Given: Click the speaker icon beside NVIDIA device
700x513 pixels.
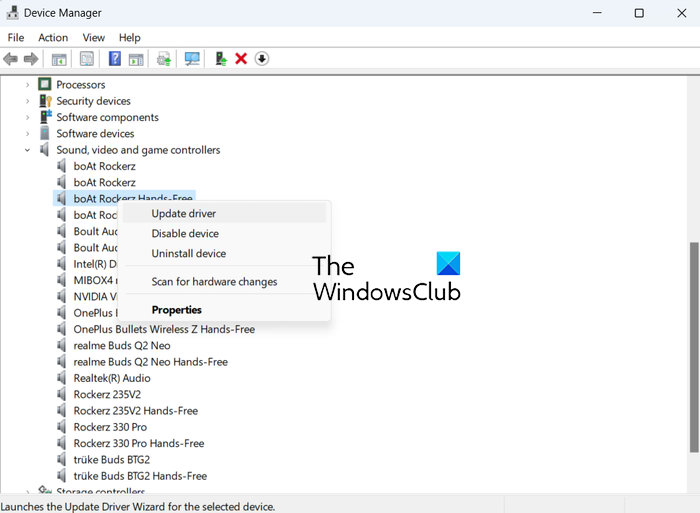Looking at the screenshot, I should [x=62, y=296].
